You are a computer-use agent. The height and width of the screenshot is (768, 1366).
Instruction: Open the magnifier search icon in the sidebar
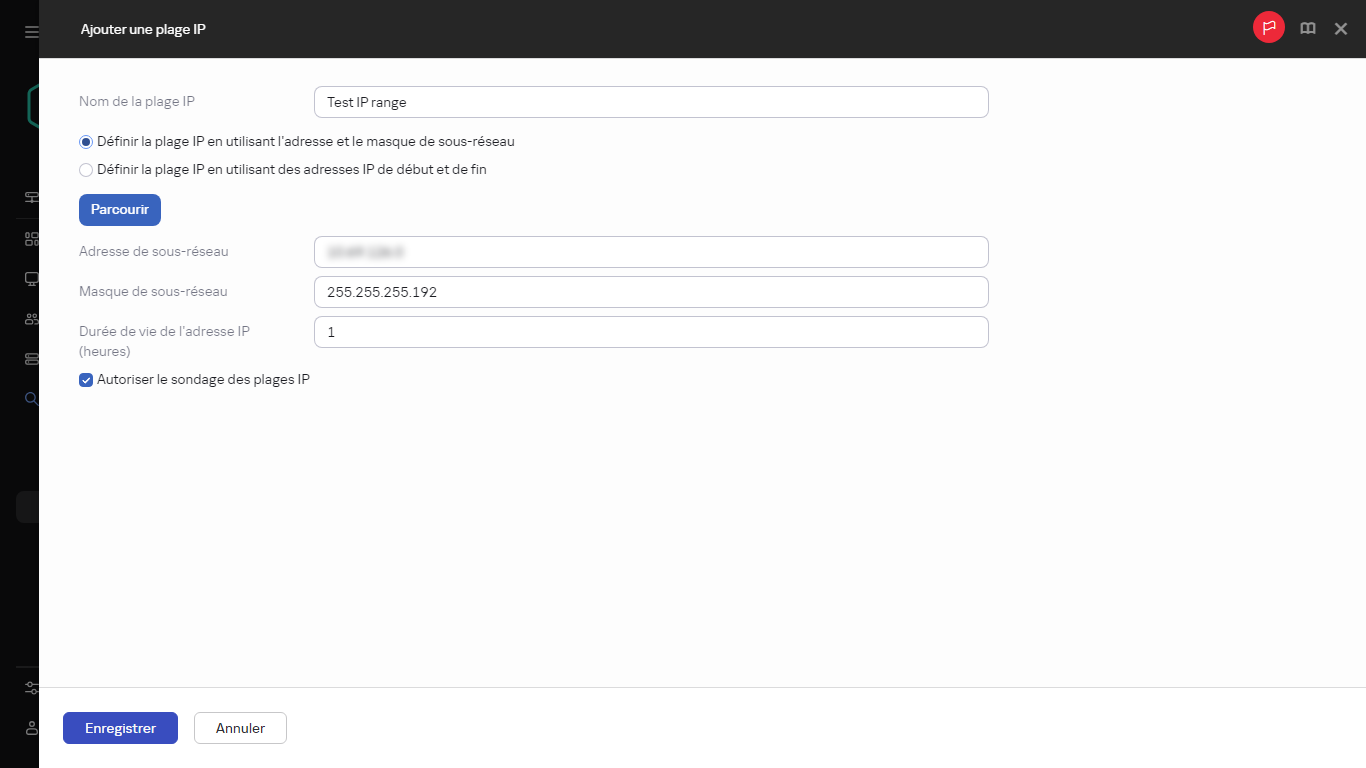pyautogui.click(x=31, y=399)
